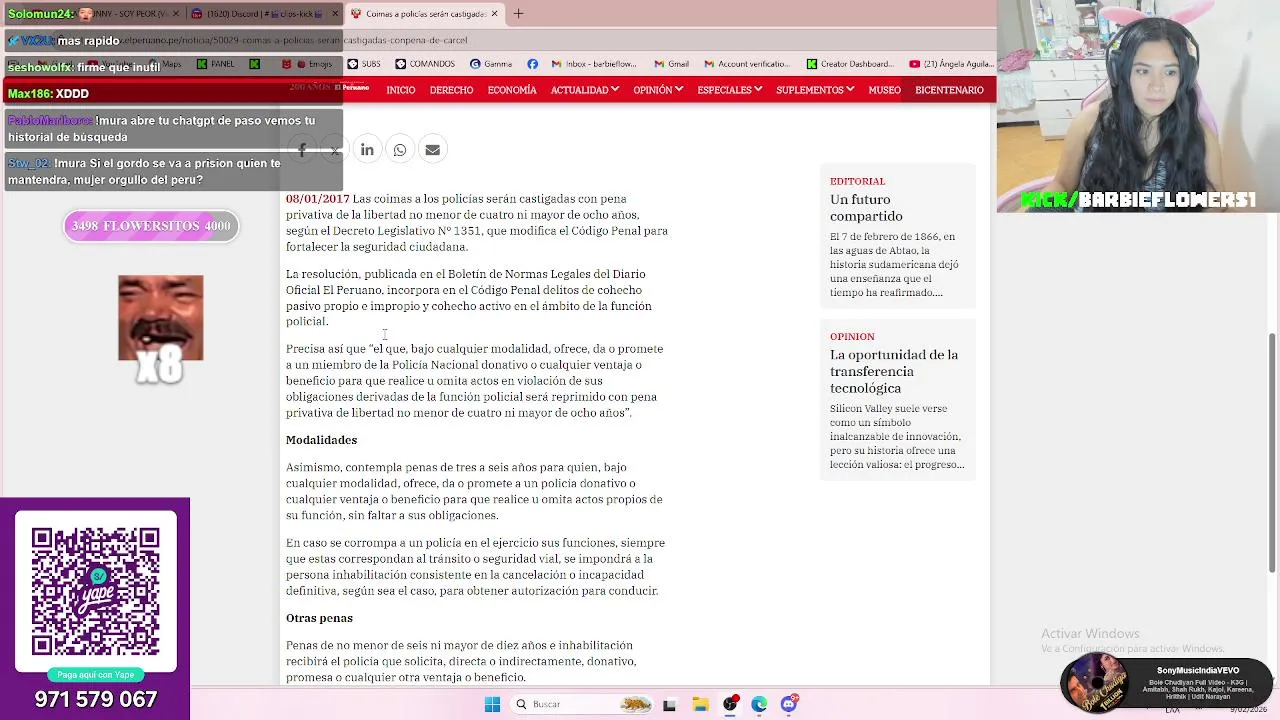The image size is (1280, 720).
Task: Open the SUBS bookmark
Action: pyautogui.click(x=364, y=64)
